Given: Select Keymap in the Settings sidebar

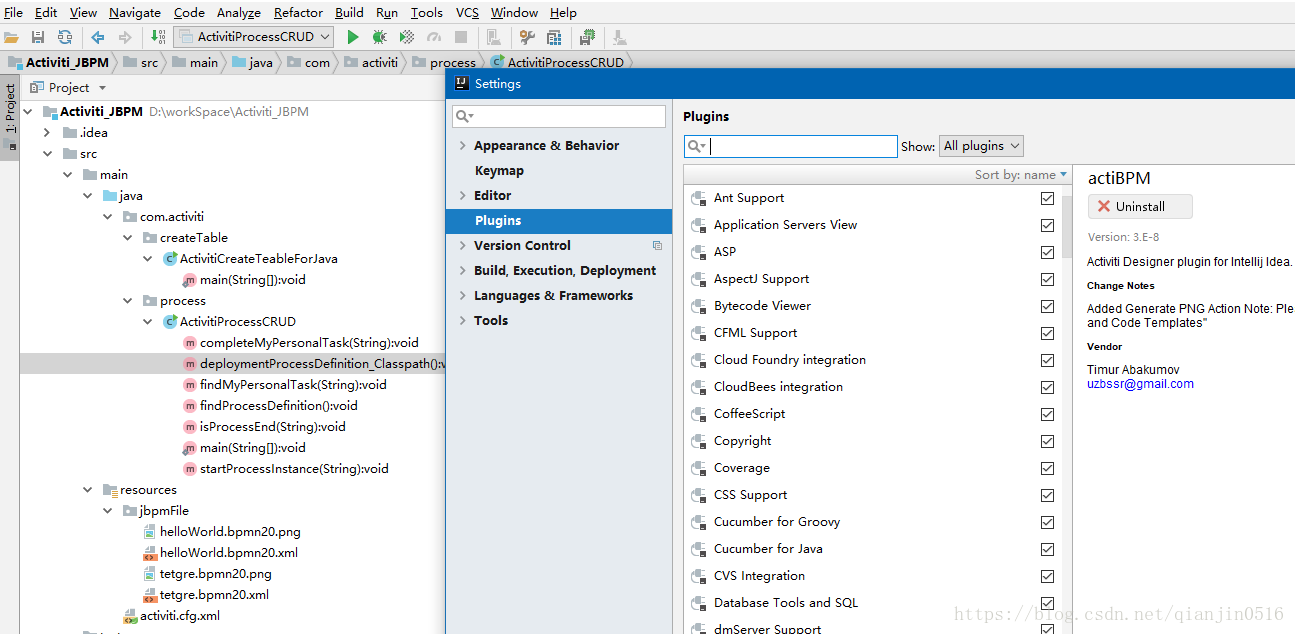Looking at the screenshot, I should click(x=499, y=171).
